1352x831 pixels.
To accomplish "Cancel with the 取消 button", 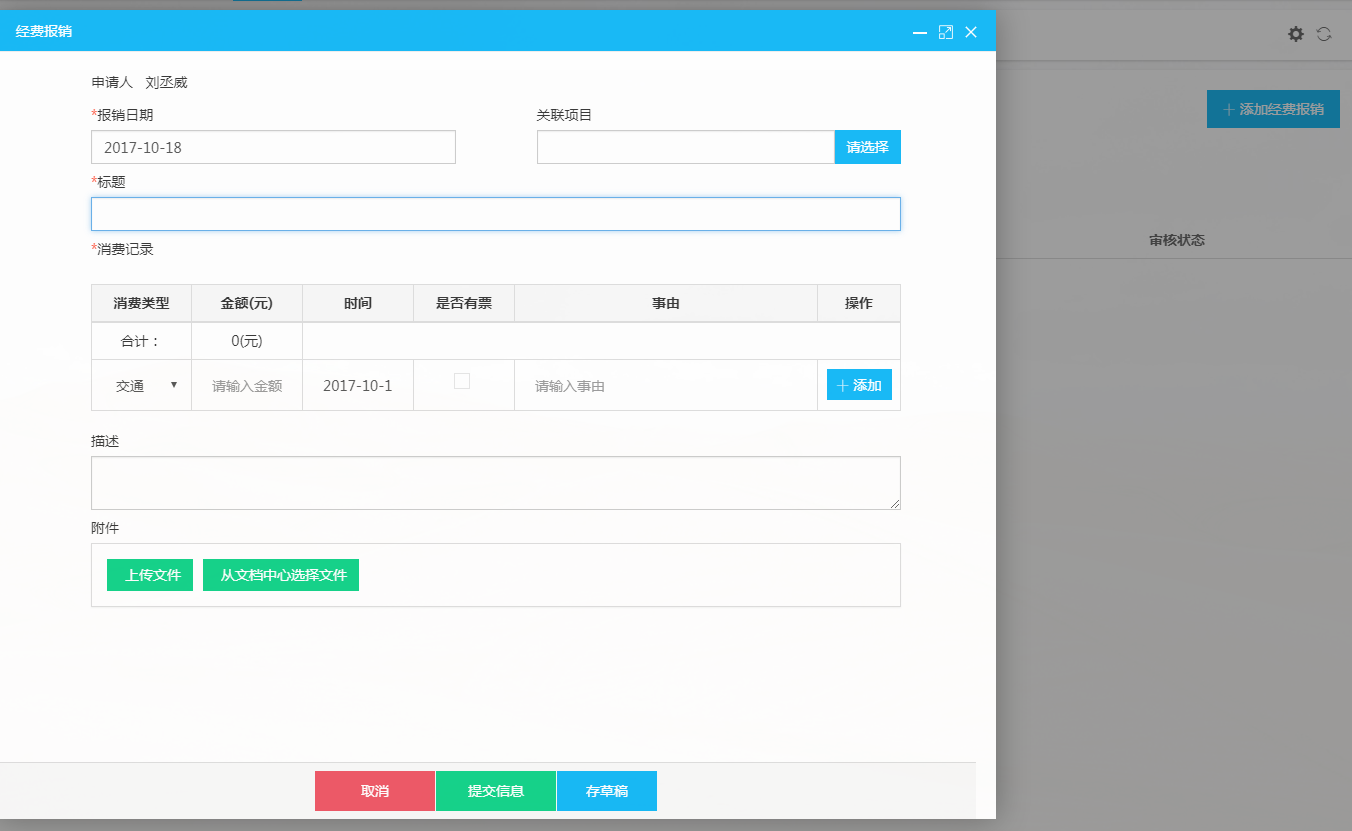I will [375, 791].
